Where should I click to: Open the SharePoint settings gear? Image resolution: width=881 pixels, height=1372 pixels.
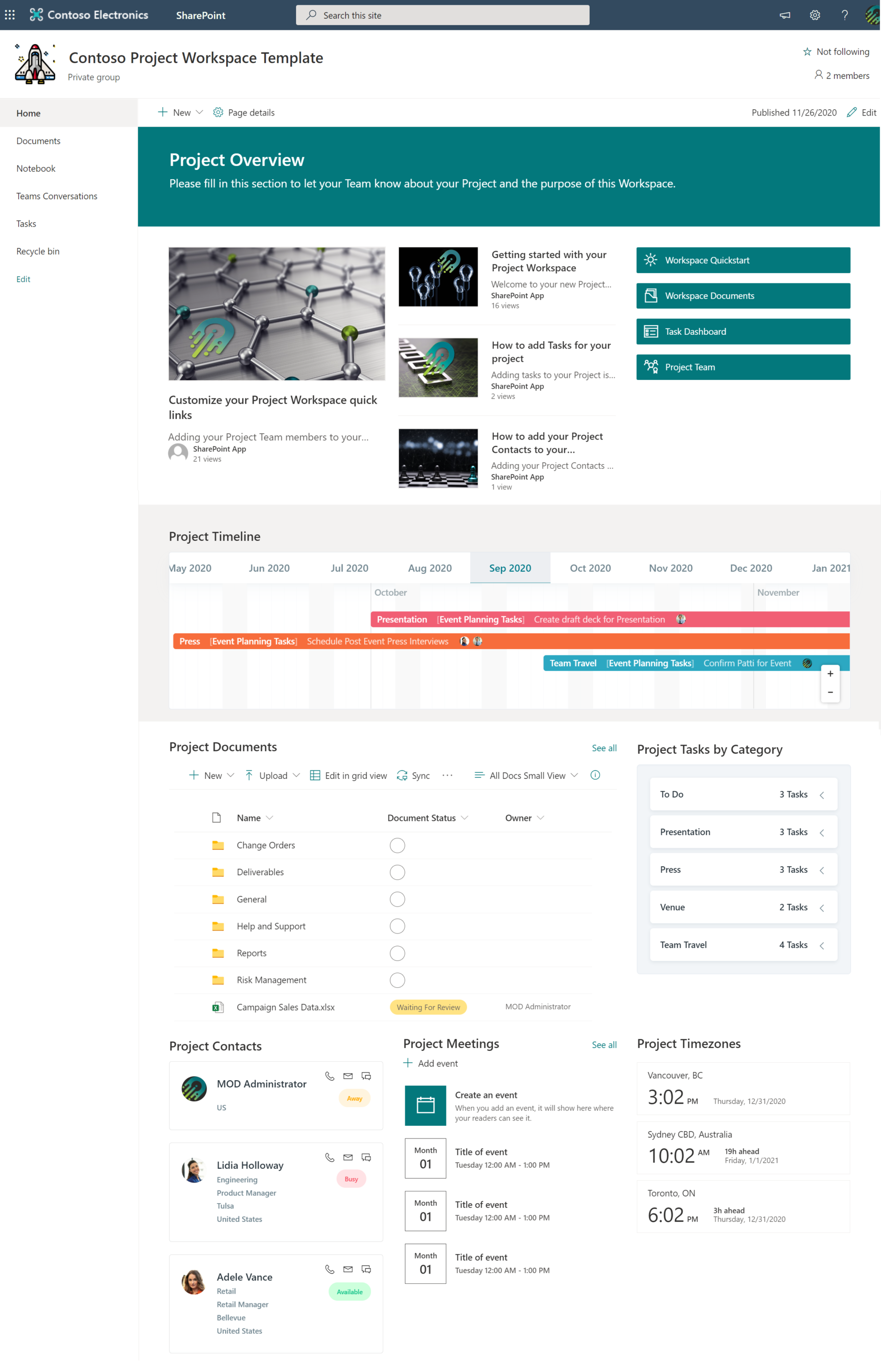814,15
